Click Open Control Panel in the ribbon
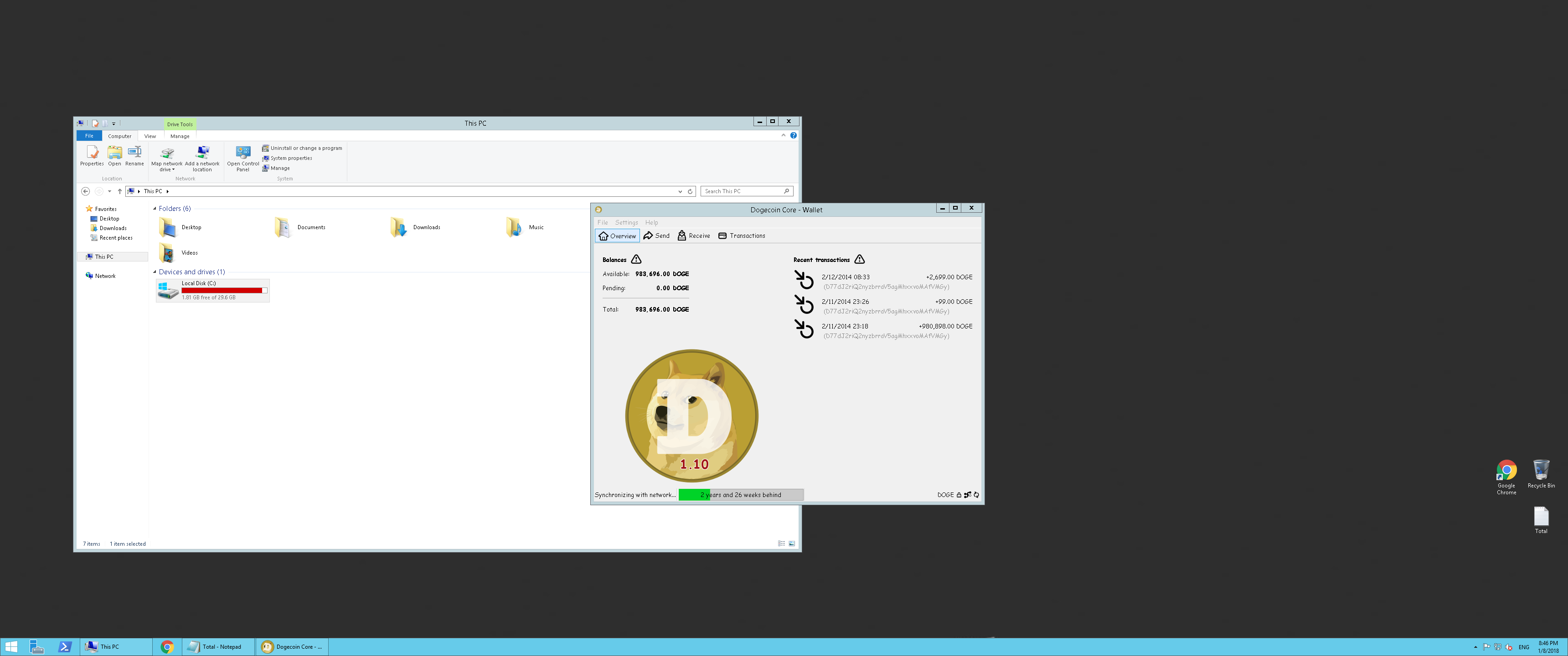 (x=243, y=159)
